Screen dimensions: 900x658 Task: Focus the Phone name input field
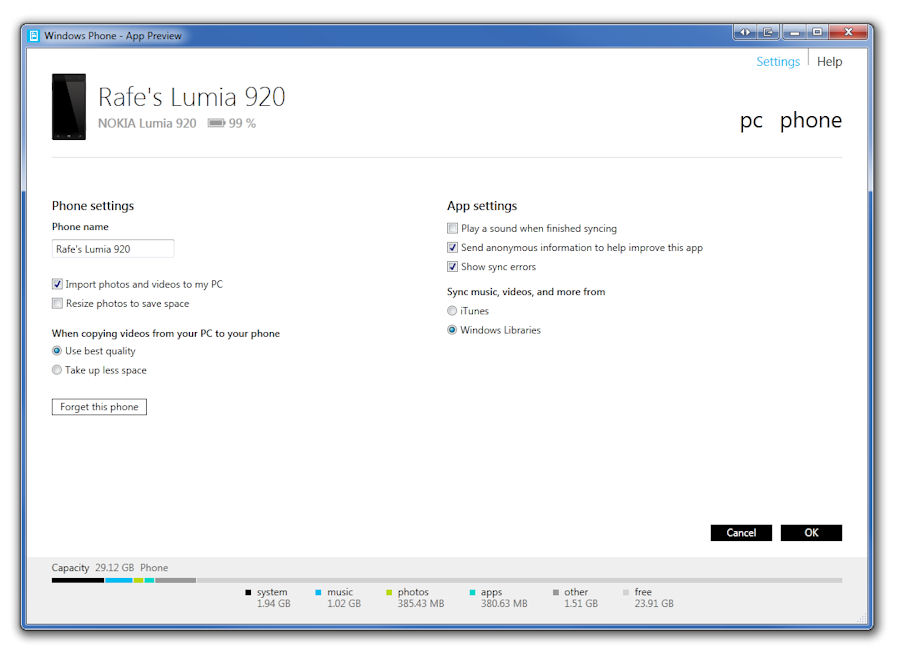113,249
